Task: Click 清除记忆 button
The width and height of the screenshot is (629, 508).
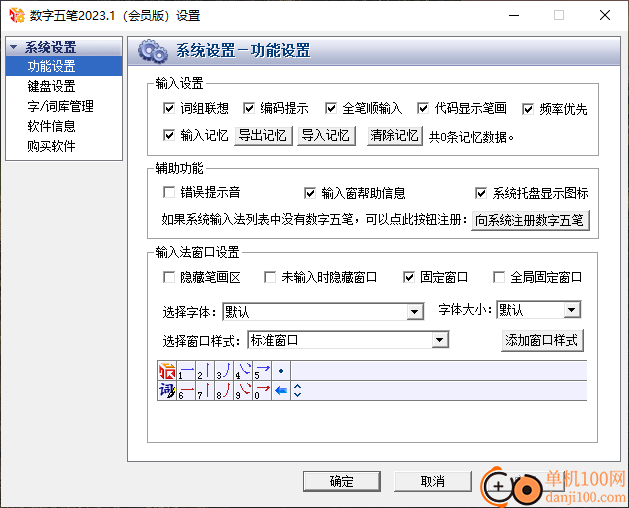Action: click(x=395, y=136)
